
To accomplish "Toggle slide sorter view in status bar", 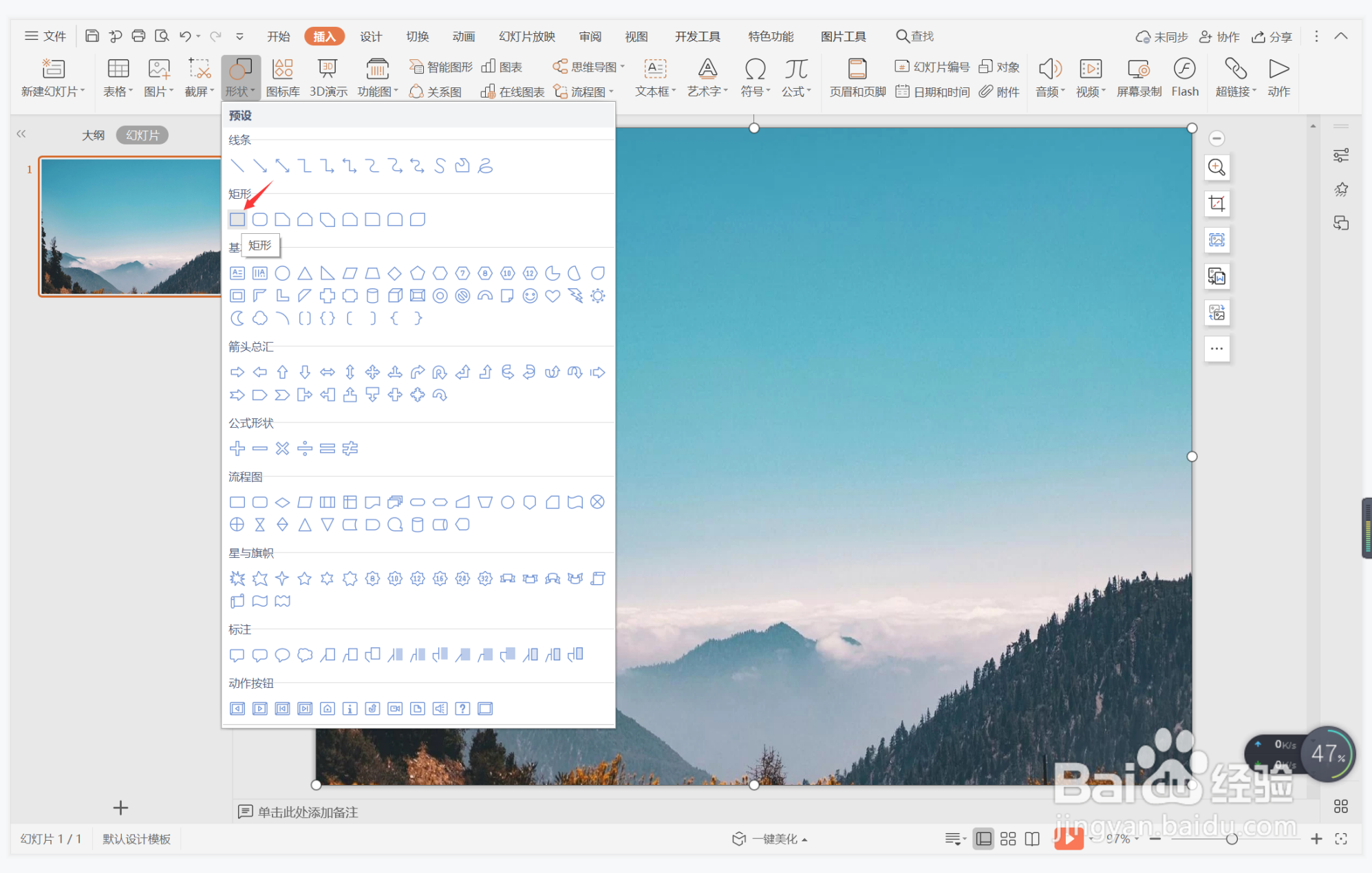I will click(x=1008, y=839).
